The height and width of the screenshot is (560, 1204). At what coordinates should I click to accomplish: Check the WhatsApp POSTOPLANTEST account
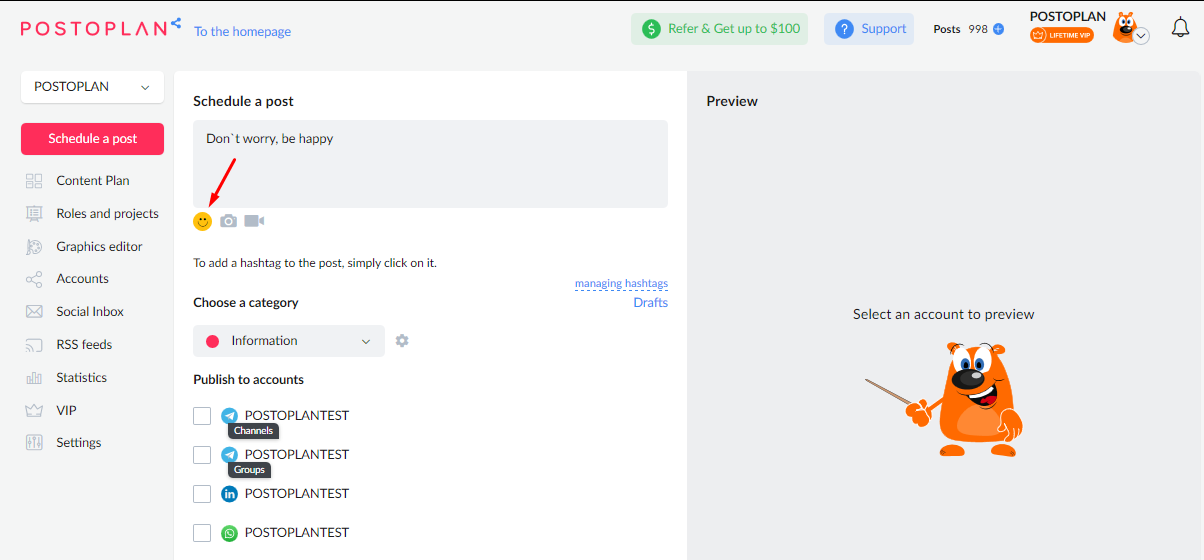pyautogui.click(x=202, y=533)
